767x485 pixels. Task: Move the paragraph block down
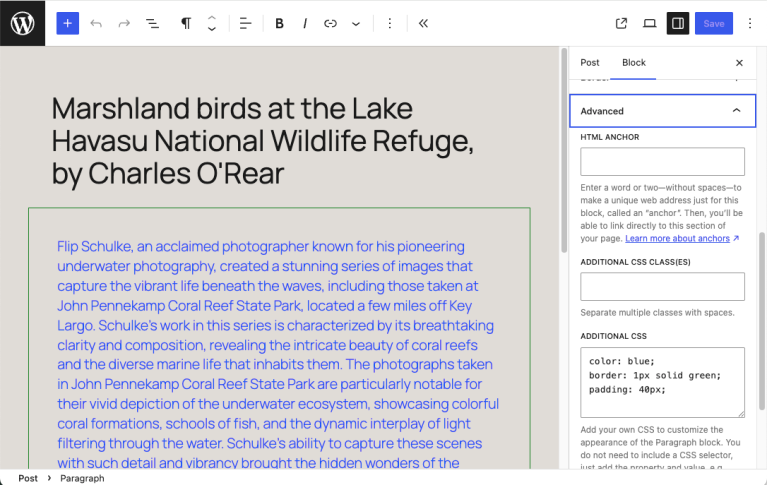pos(212,29)
